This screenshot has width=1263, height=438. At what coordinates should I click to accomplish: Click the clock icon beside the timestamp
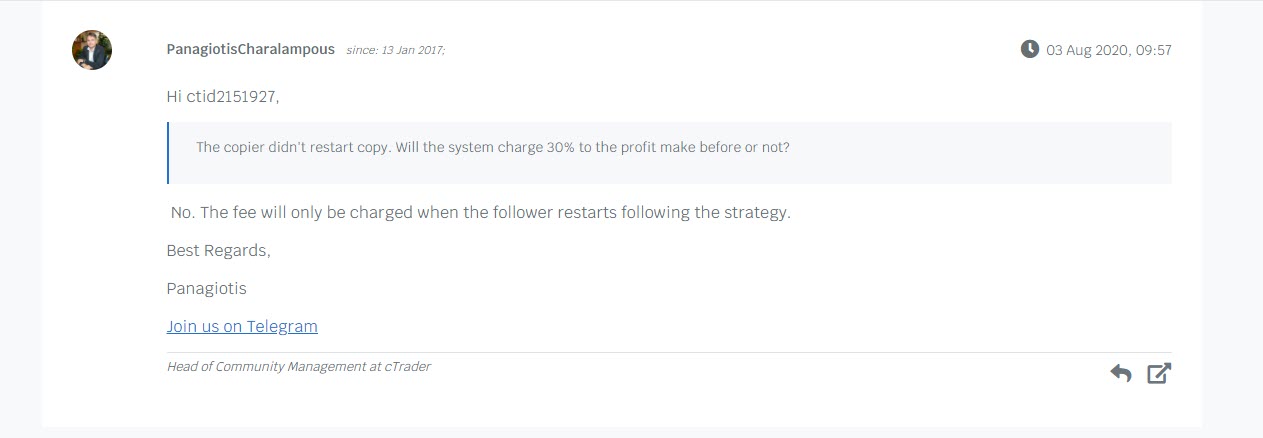[1029, 49]
